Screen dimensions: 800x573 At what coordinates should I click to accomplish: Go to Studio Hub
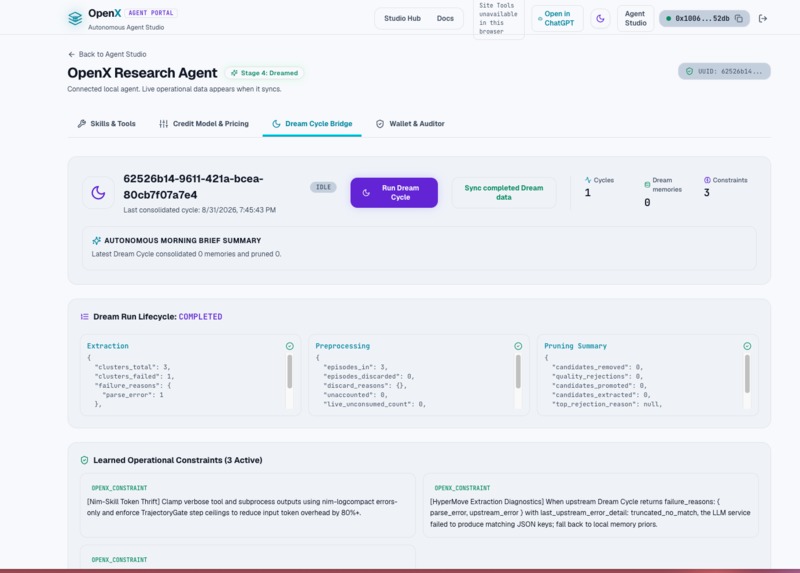click(x=402, y=18)
